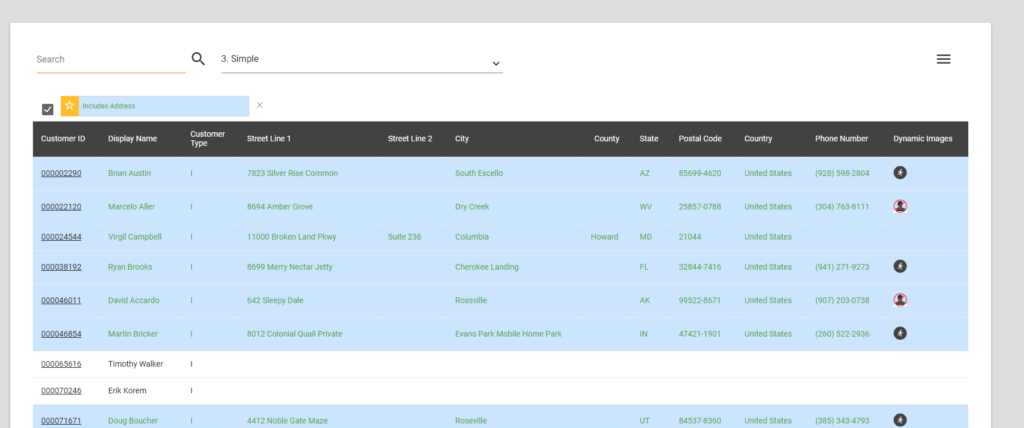This screenshot has height=428, width=1024.
Task: Open customer ID 000022120 link
Action: 61,206
